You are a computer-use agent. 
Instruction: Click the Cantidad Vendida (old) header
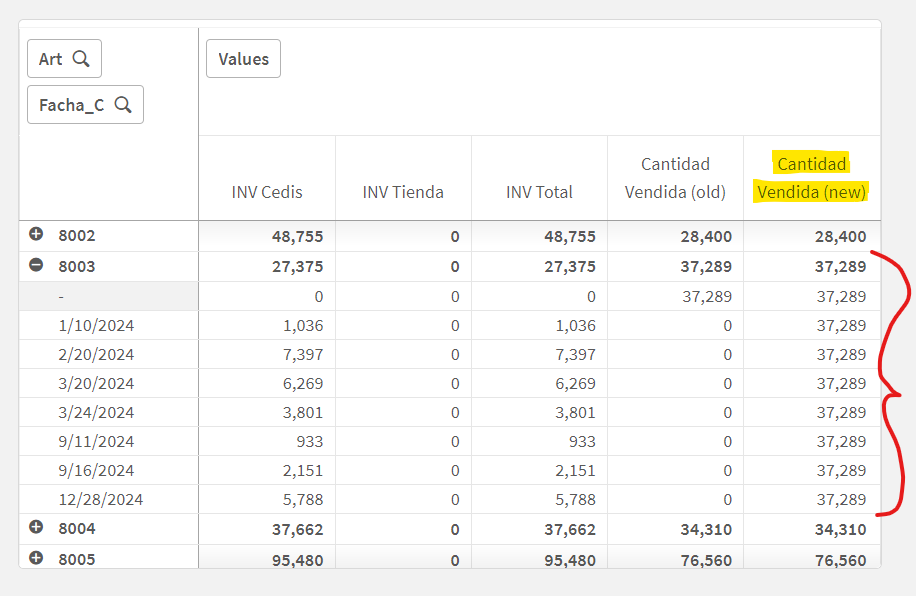(x=675, y=178)
